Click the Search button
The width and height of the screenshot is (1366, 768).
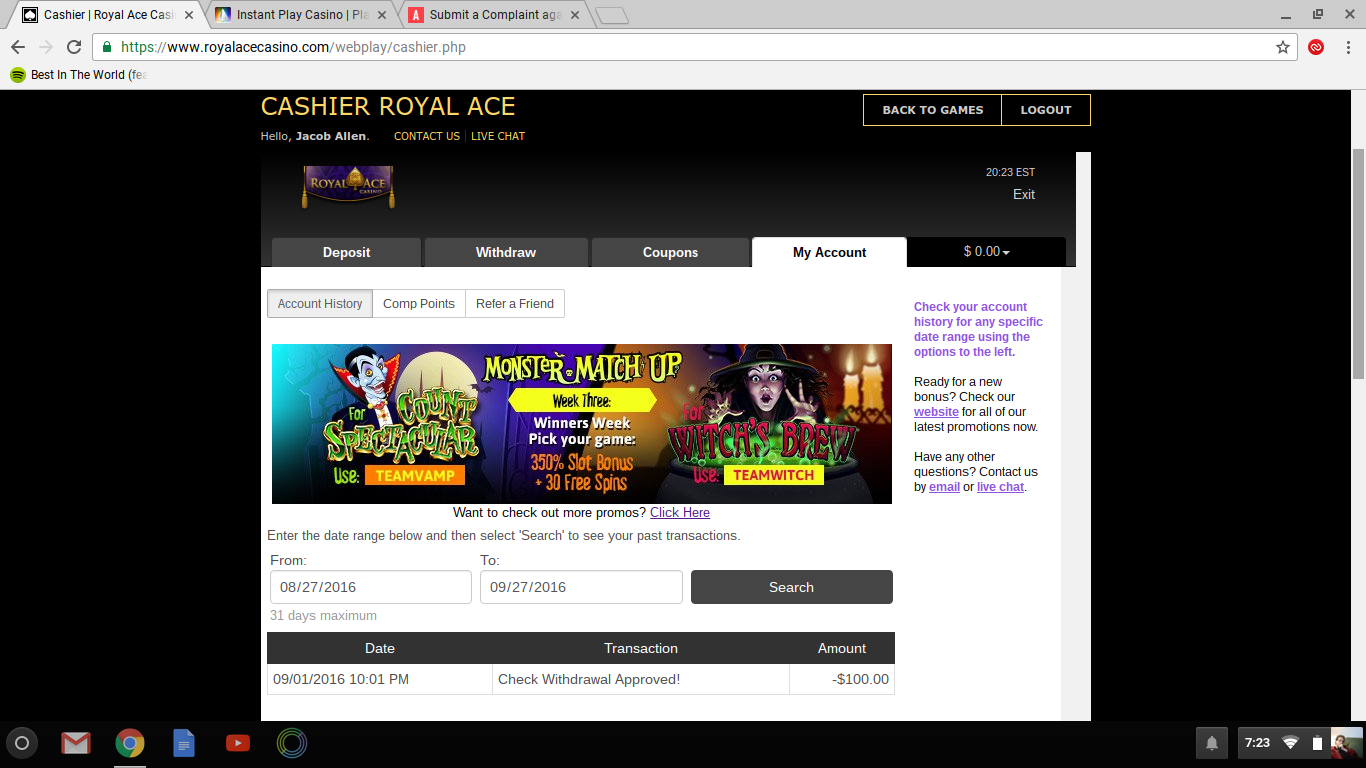click(792, 587)
